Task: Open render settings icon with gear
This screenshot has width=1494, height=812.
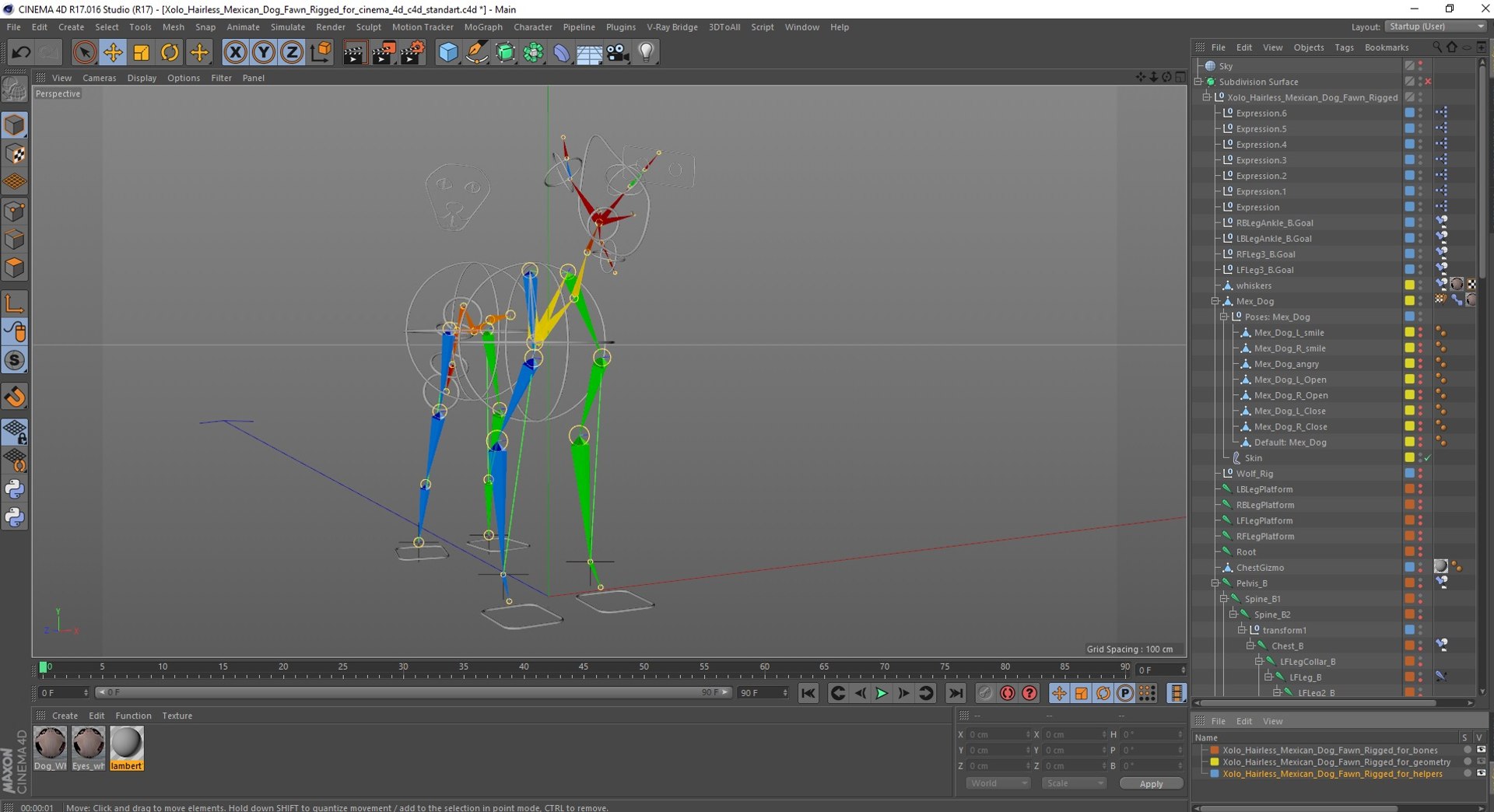Action: click(412, 52)
